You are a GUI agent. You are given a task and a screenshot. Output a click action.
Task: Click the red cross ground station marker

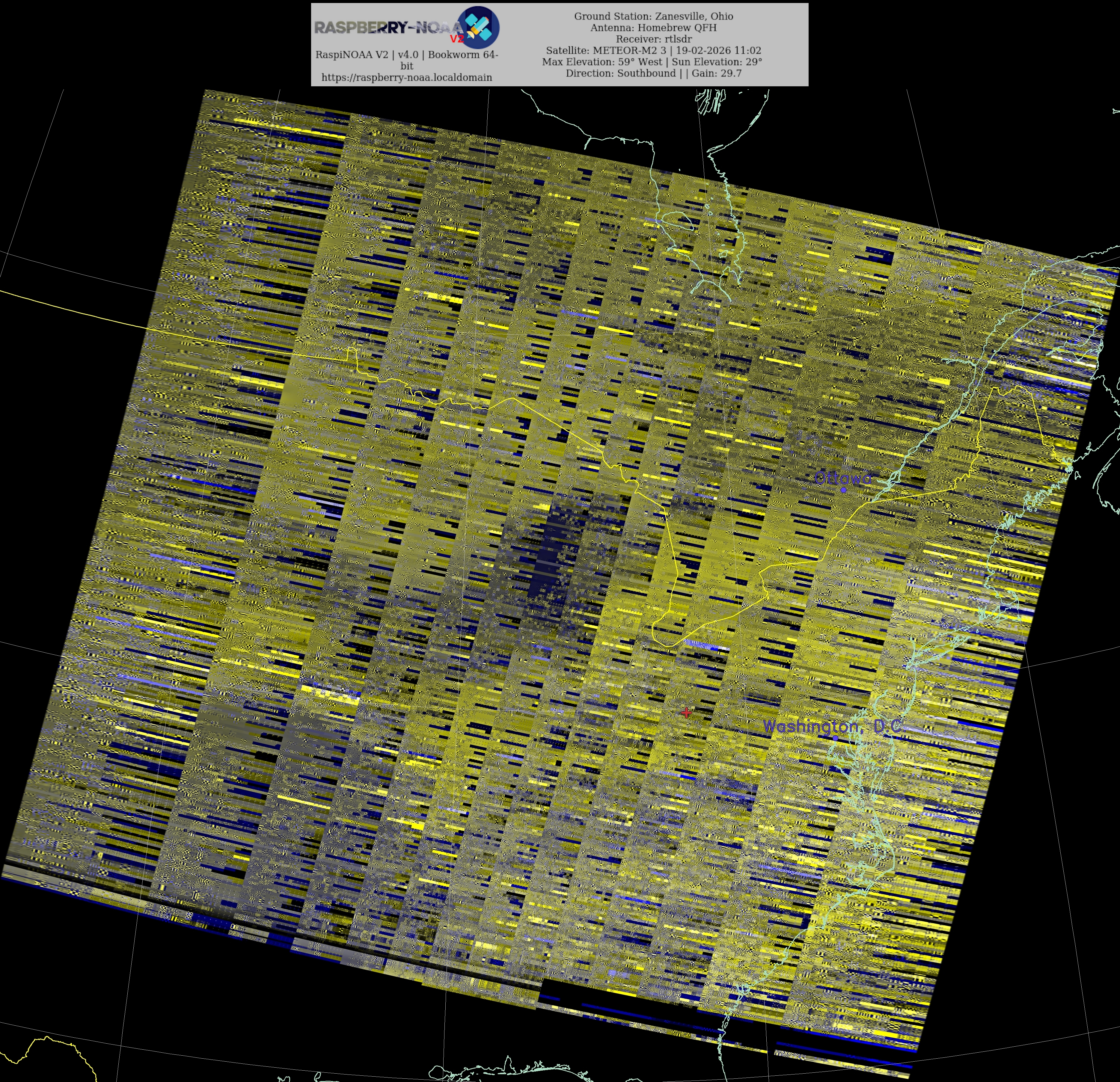pyautogui.click(x=686, y=712)
